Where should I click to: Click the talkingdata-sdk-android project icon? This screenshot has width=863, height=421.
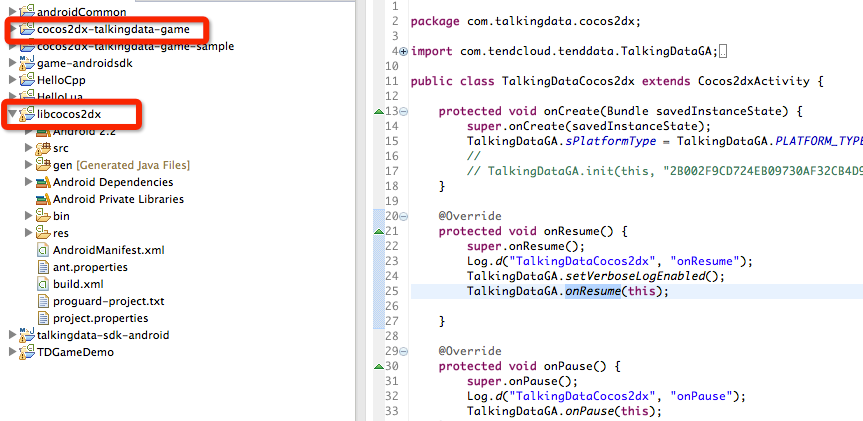(27, 335)
